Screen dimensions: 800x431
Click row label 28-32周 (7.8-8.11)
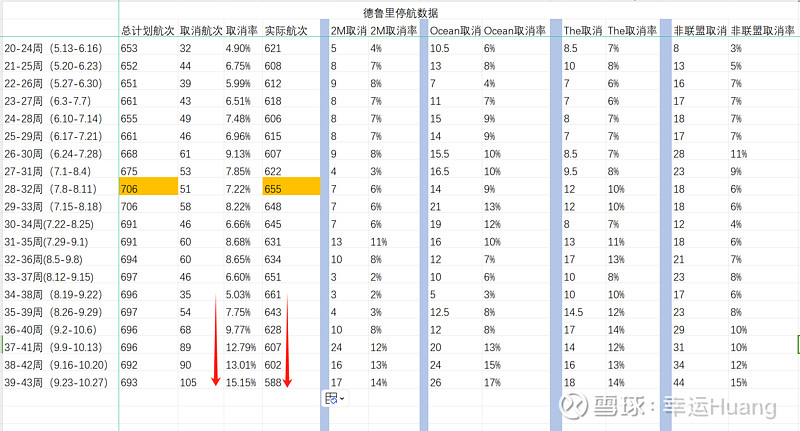(51, 189)
